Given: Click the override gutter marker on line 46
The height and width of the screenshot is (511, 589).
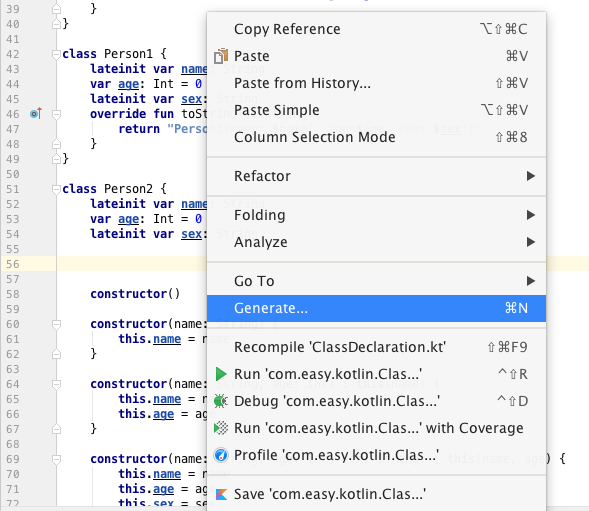Looking at the screenshot, I should 36,113.
